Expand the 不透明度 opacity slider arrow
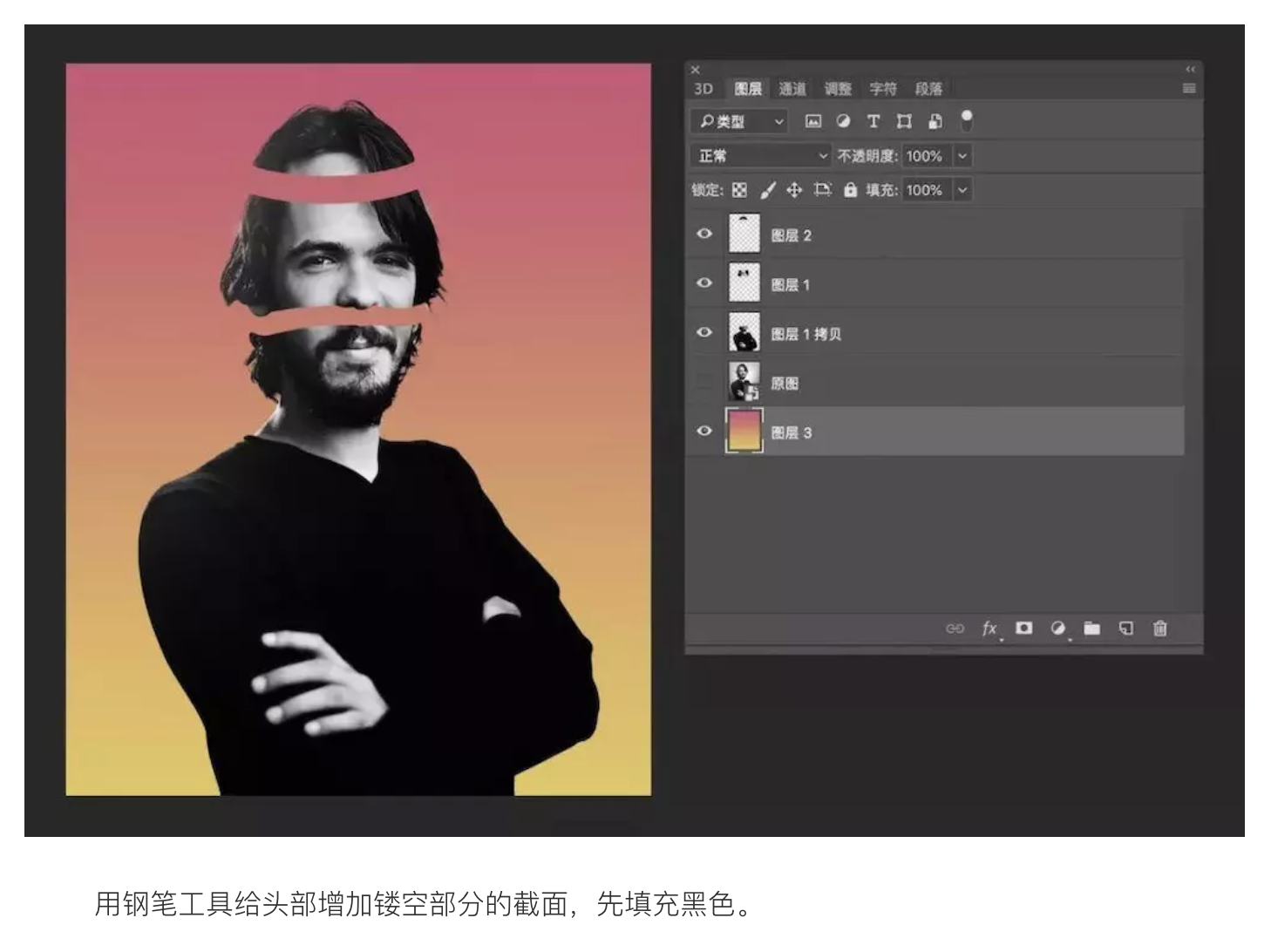This screenshot has height=952, width=1271. pyautogui.click(x=962, y=156)
